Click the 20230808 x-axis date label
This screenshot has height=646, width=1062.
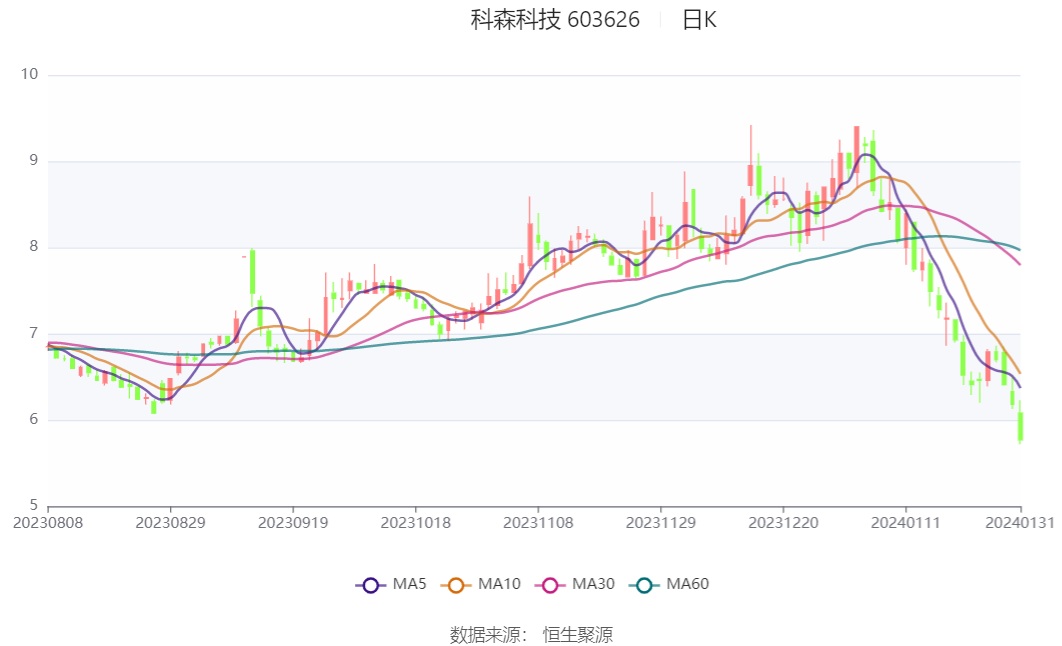[x=48, y=523]
